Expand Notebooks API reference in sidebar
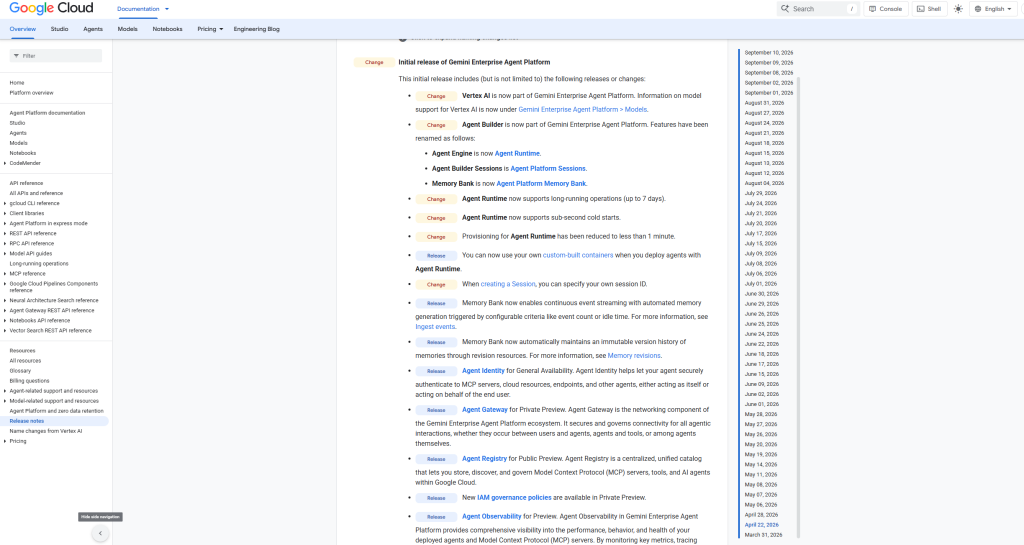This screenshot has height=545, width=1024. point(5,320)
